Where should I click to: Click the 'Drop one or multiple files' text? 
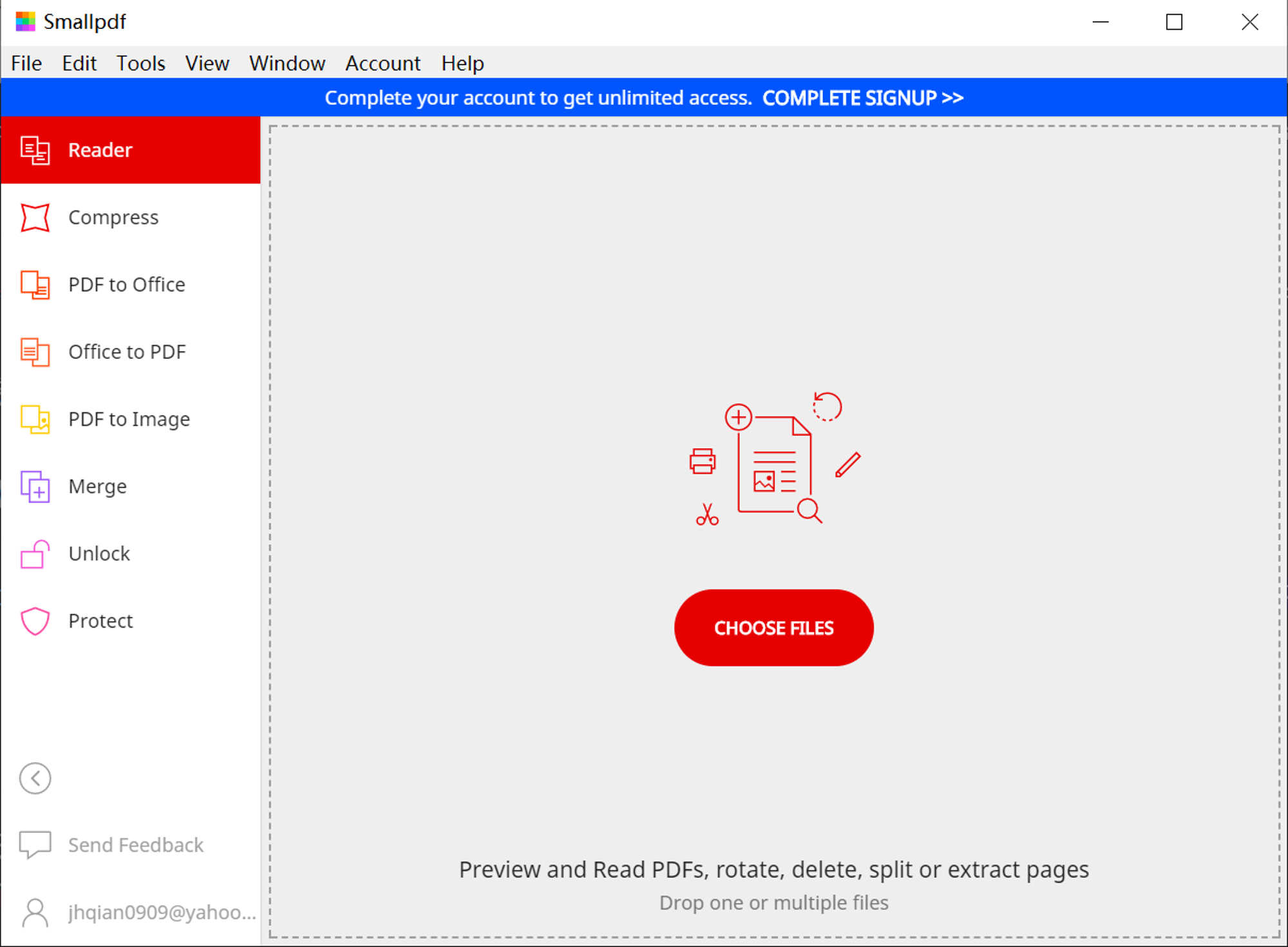click(x=774, y=903)
